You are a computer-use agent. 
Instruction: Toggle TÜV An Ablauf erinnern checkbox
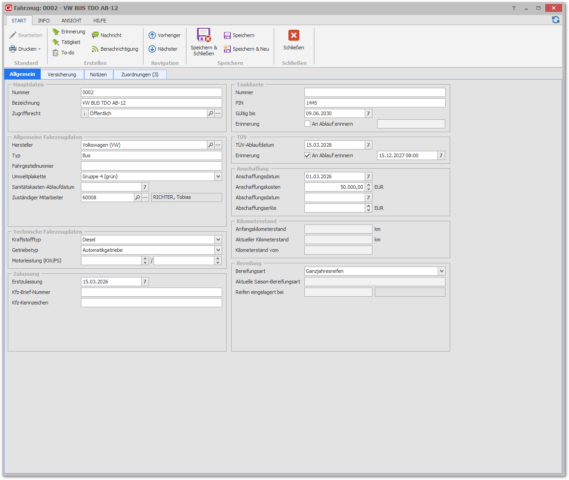coord(307,156)
